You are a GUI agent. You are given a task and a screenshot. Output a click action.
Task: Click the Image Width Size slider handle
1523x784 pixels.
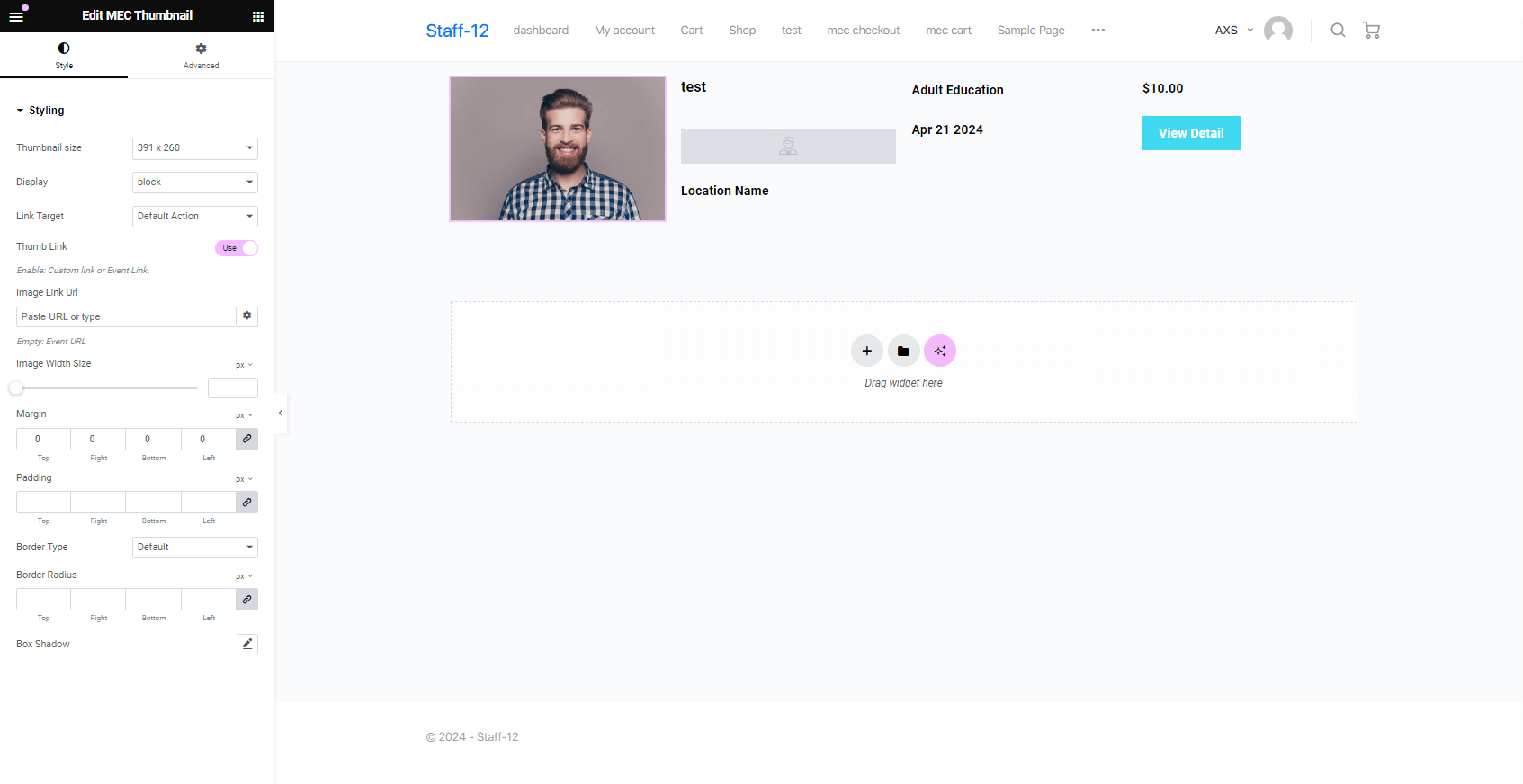(16, 388)
